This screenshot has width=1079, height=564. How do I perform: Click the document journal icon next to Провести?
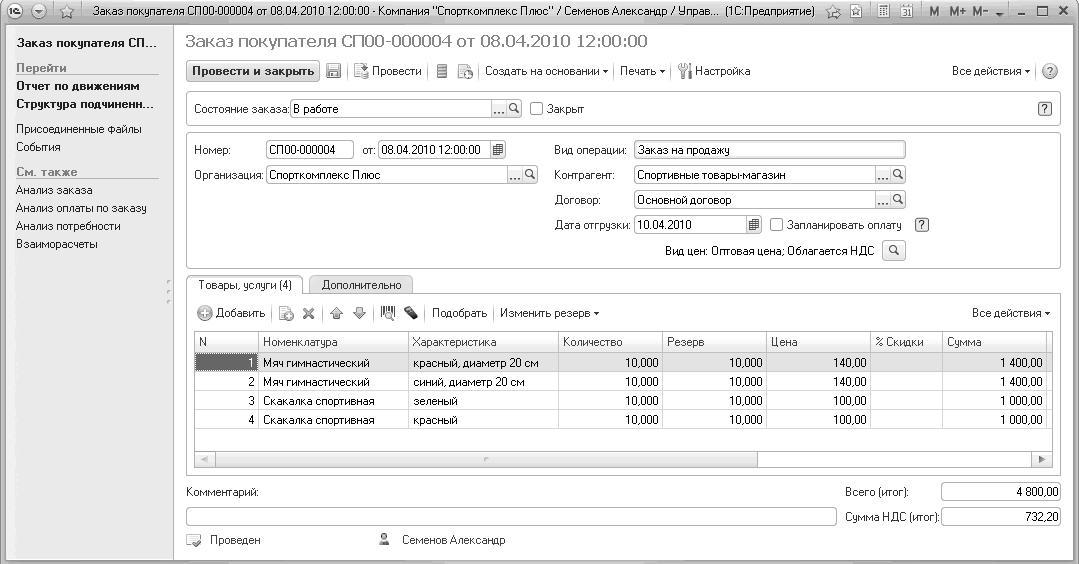tap(465, 72)
